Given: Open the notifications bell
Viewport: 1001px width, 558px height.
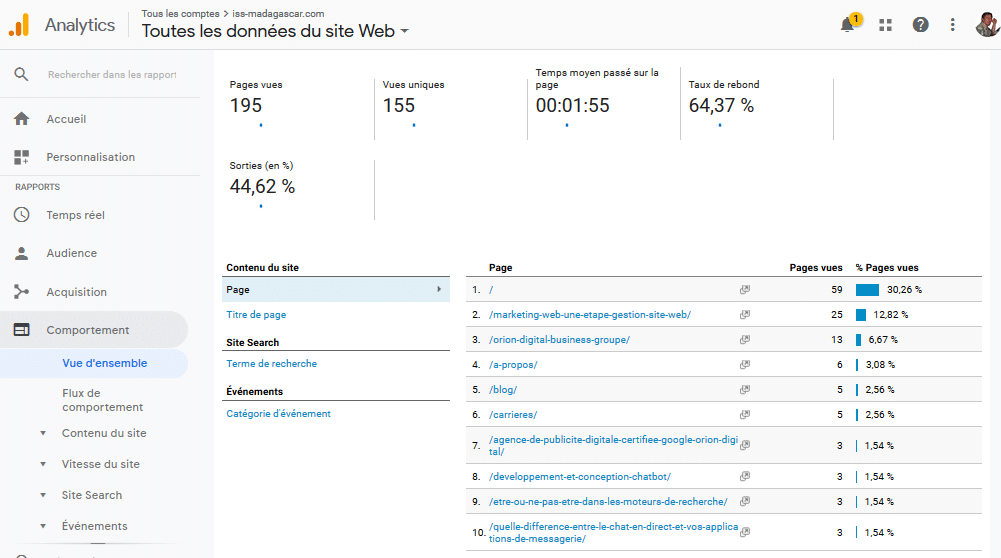Looking at the screenshot, I should tap(847, 25).
